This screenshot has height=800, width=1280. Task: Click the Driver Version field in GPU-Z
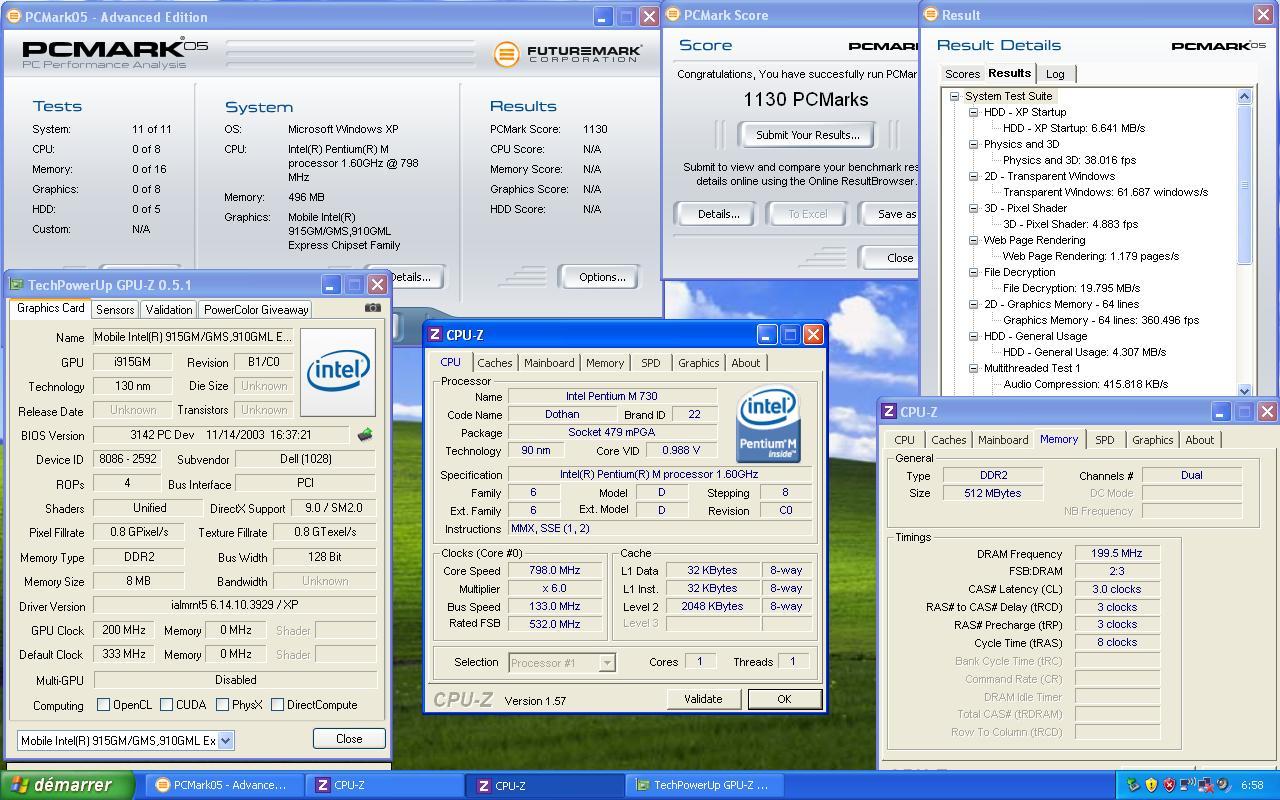[x=235, y=605]
